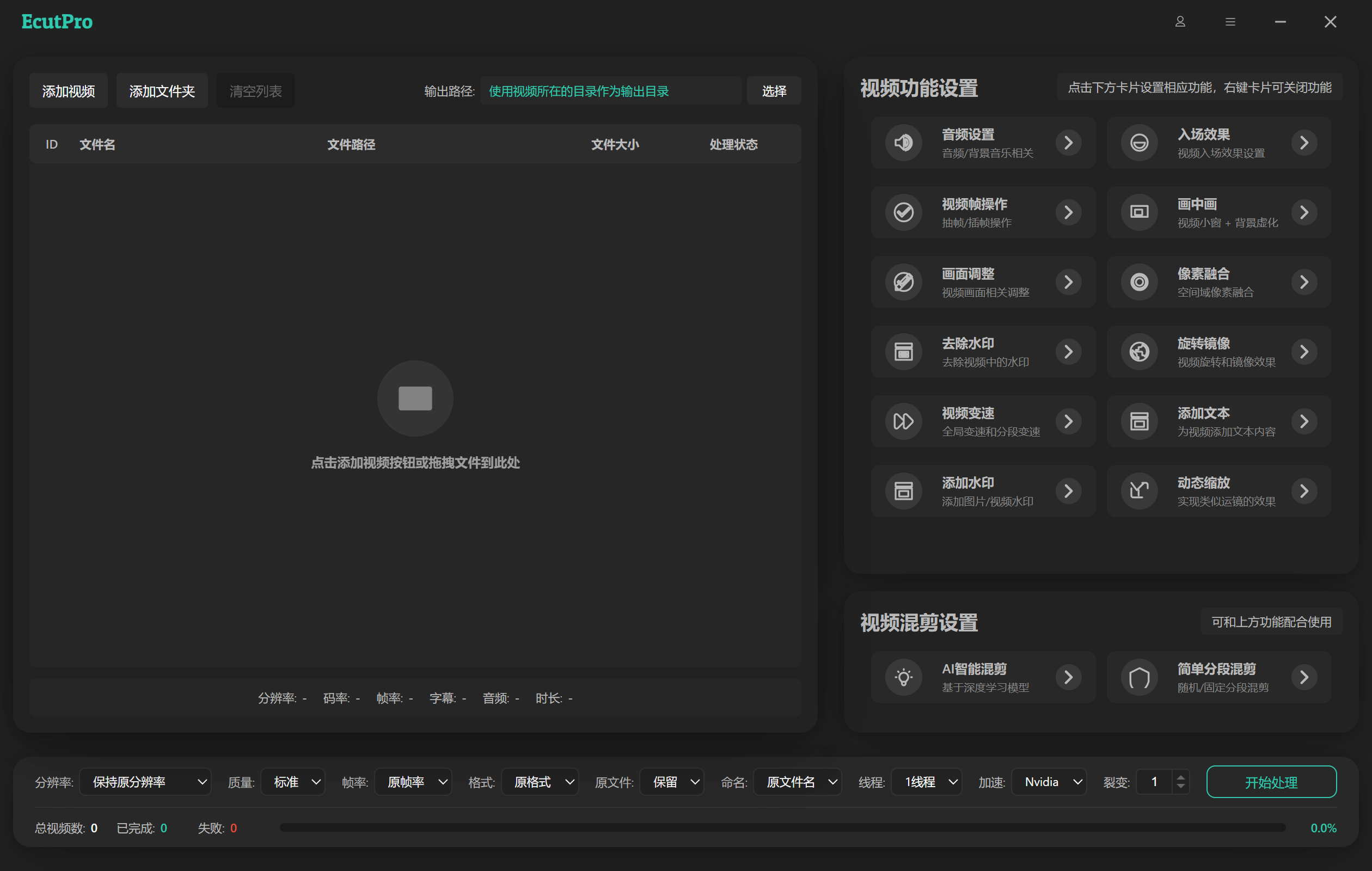Screen dimensions: 1372x871
Task: Click the 裂变 number input field
Action: pos(1154,782)
